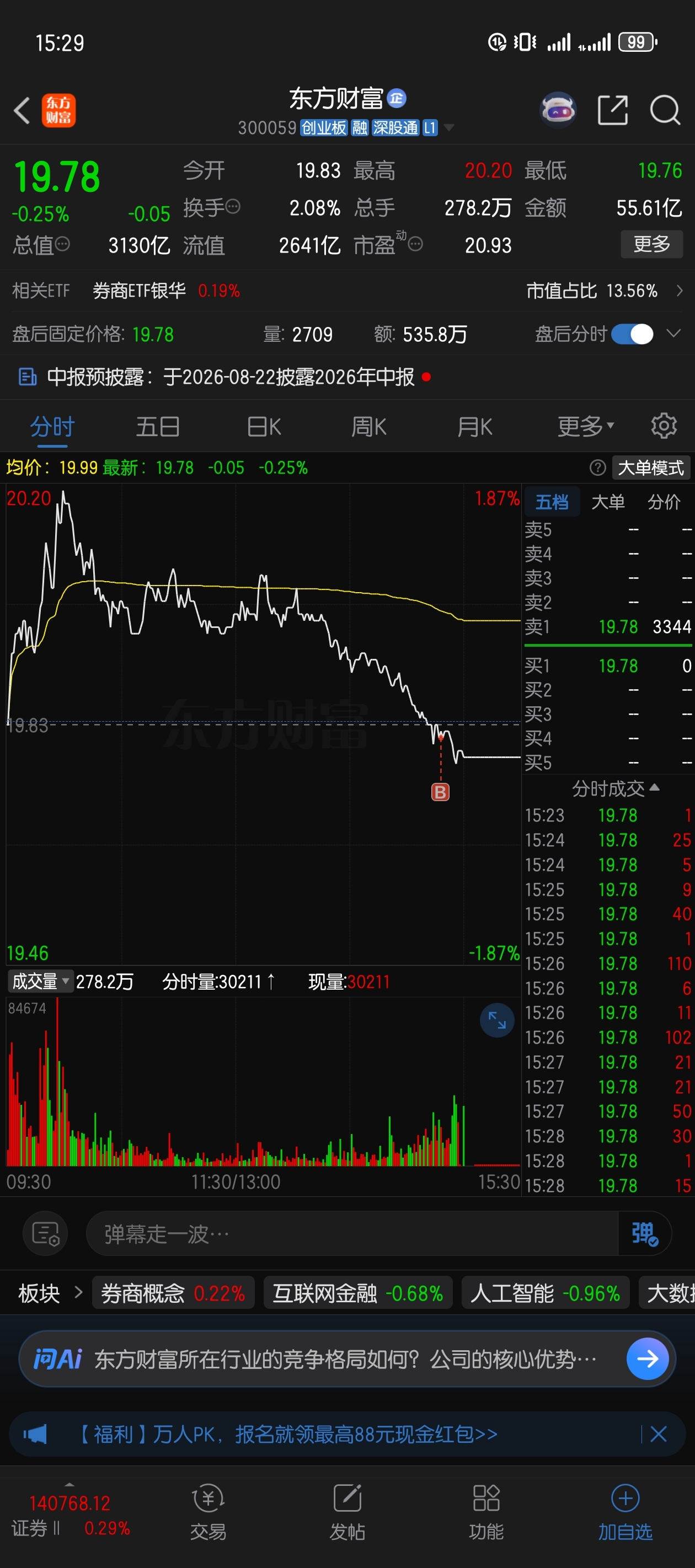The image size is (695, 1568).
Task: Toggle 大单模式 mode
Action: pos(650,468)
